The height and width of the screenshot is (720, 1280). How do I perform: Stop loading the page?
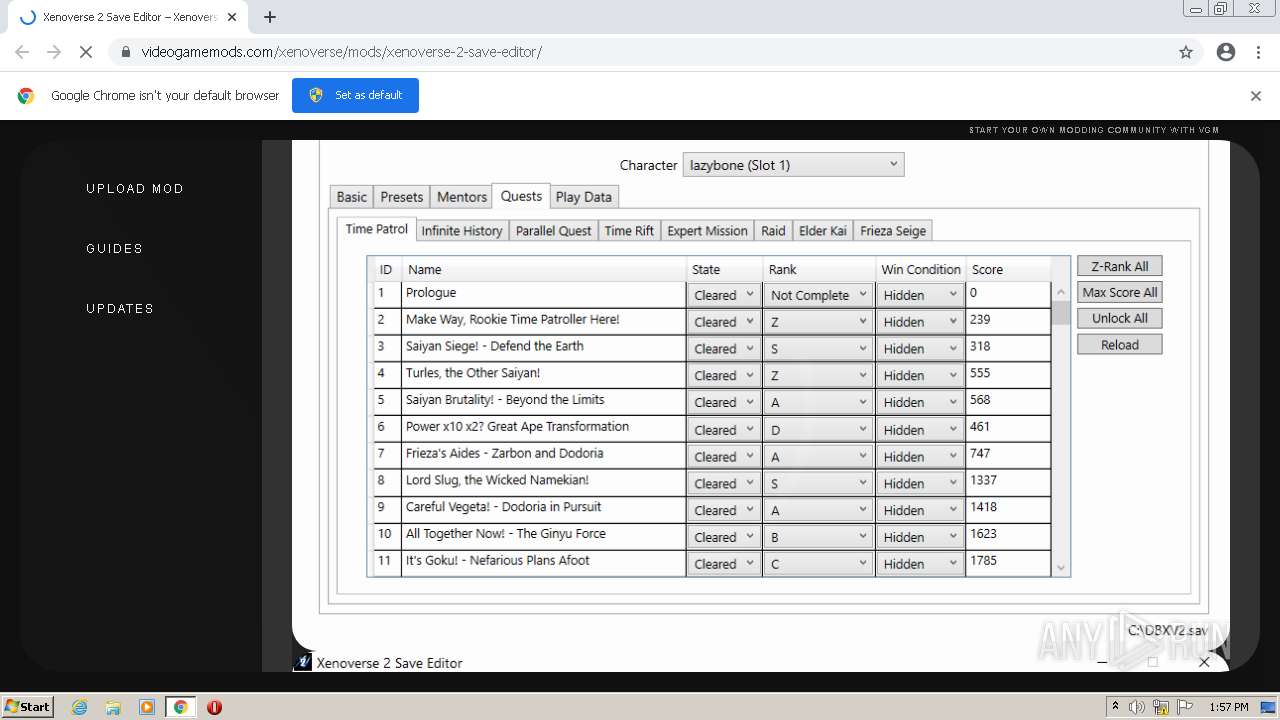coord(85,52)
